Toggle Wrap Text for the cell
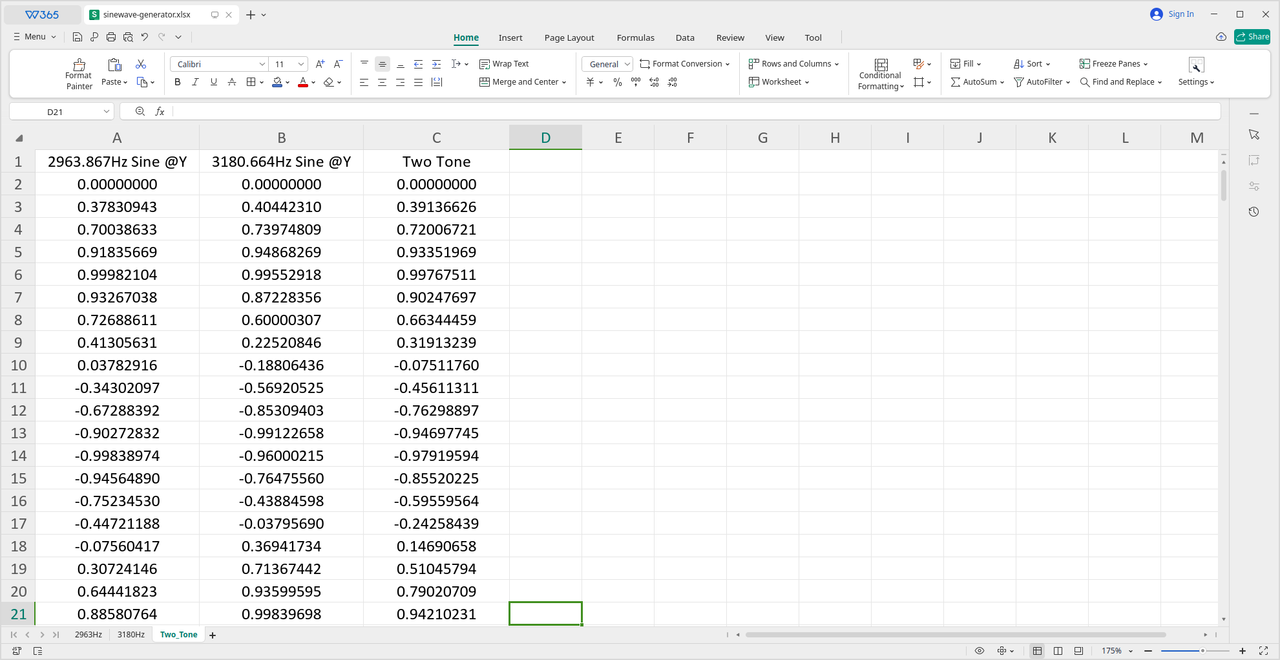Image resolution: width=1280 pixels, height=660 pixels. (504, 64)
